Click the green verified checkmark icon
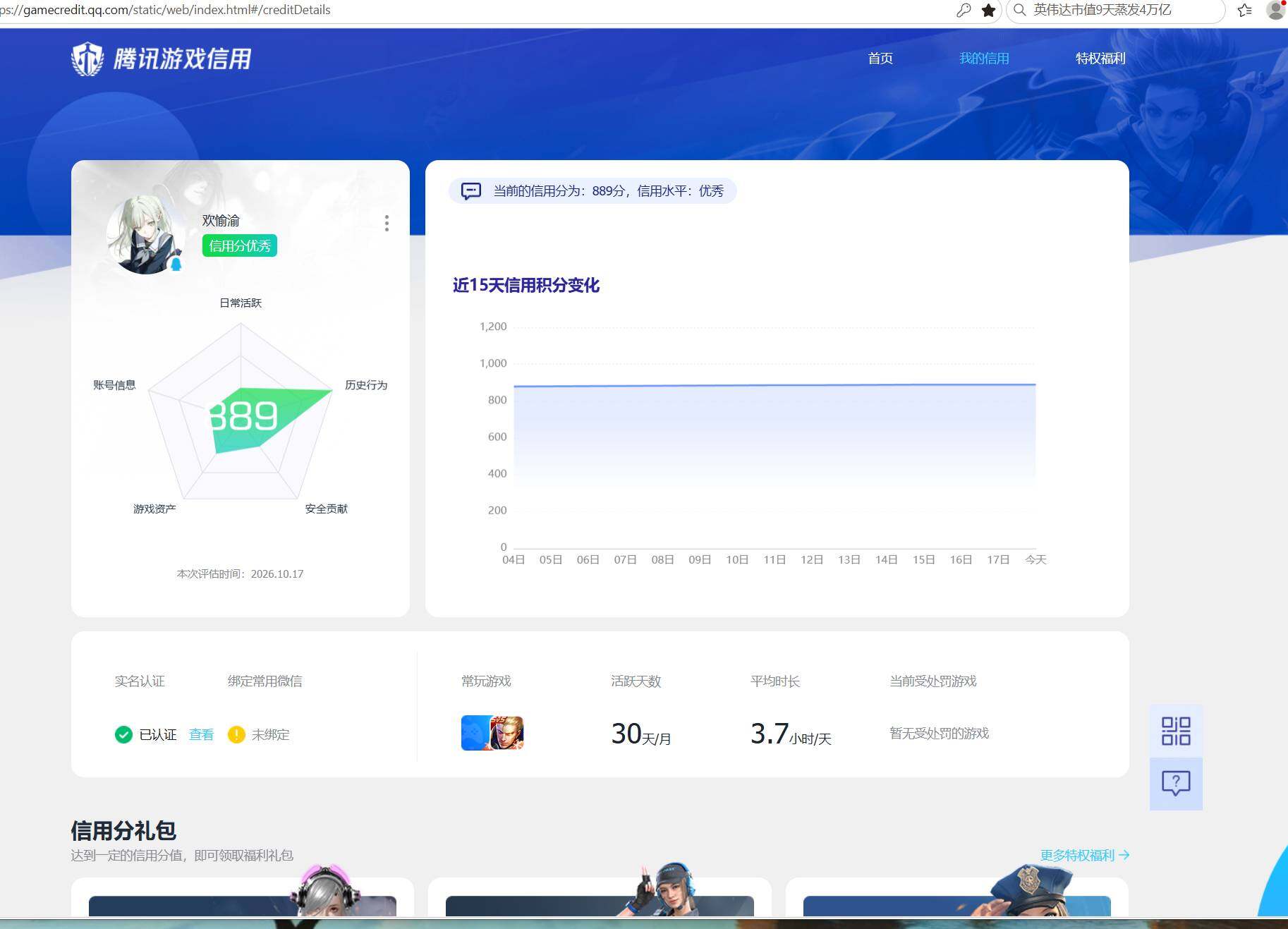The image size is (1288, 929). (123, 735)
